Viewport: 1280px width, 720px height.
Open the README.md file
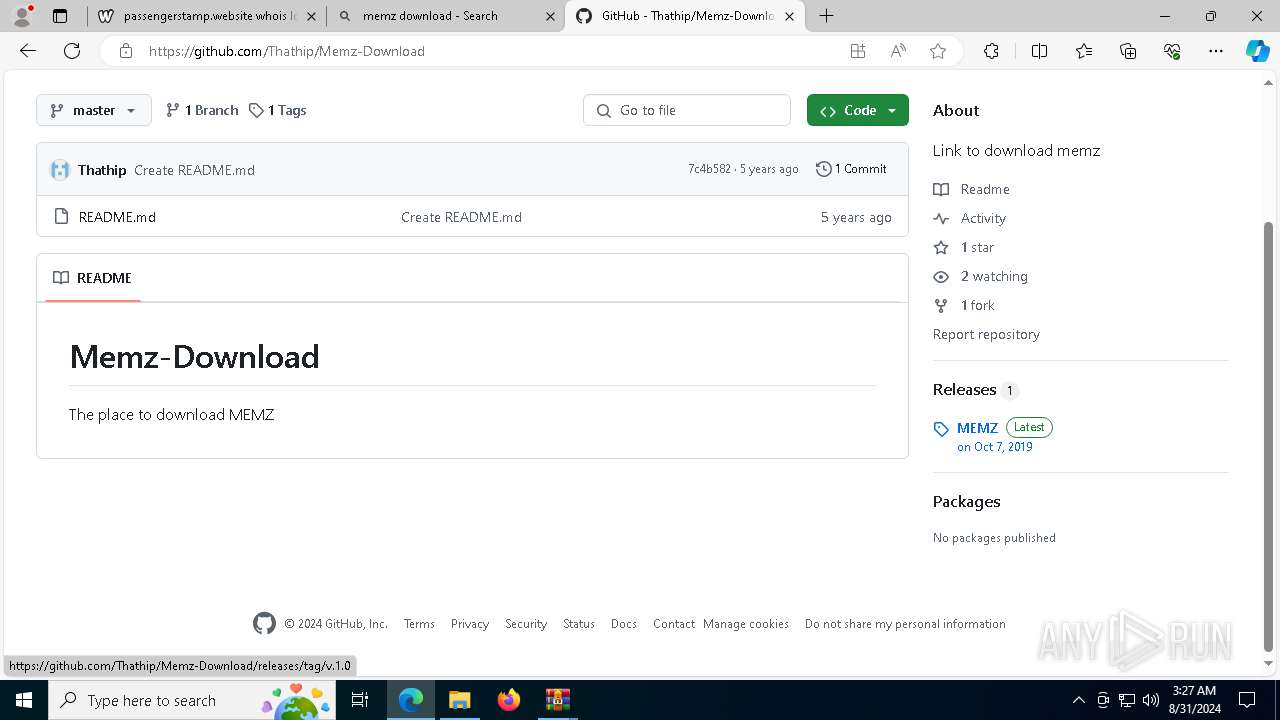point(117,217)
